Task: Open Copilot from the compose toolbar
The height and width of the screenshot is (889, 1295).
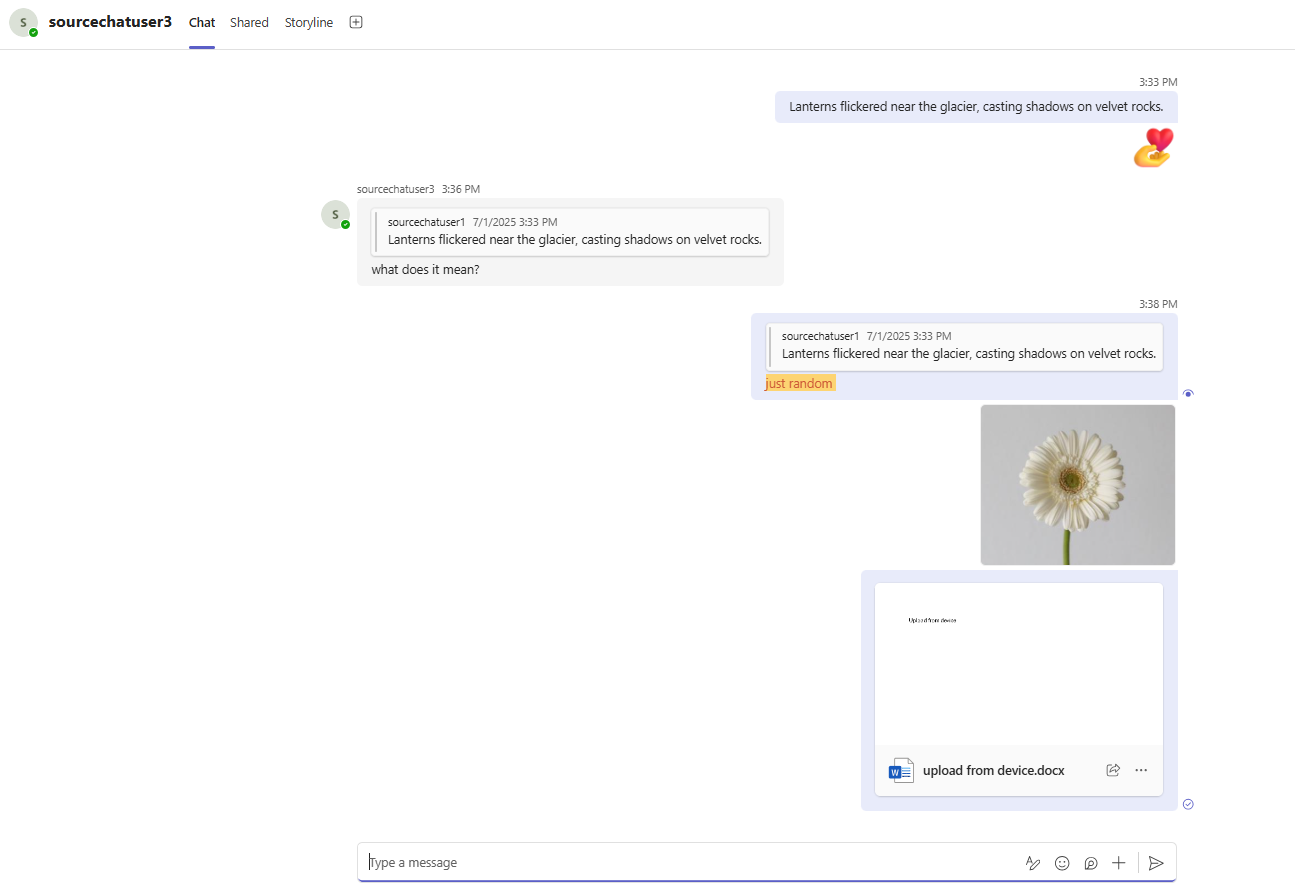Action: (x=1090, y=862)
